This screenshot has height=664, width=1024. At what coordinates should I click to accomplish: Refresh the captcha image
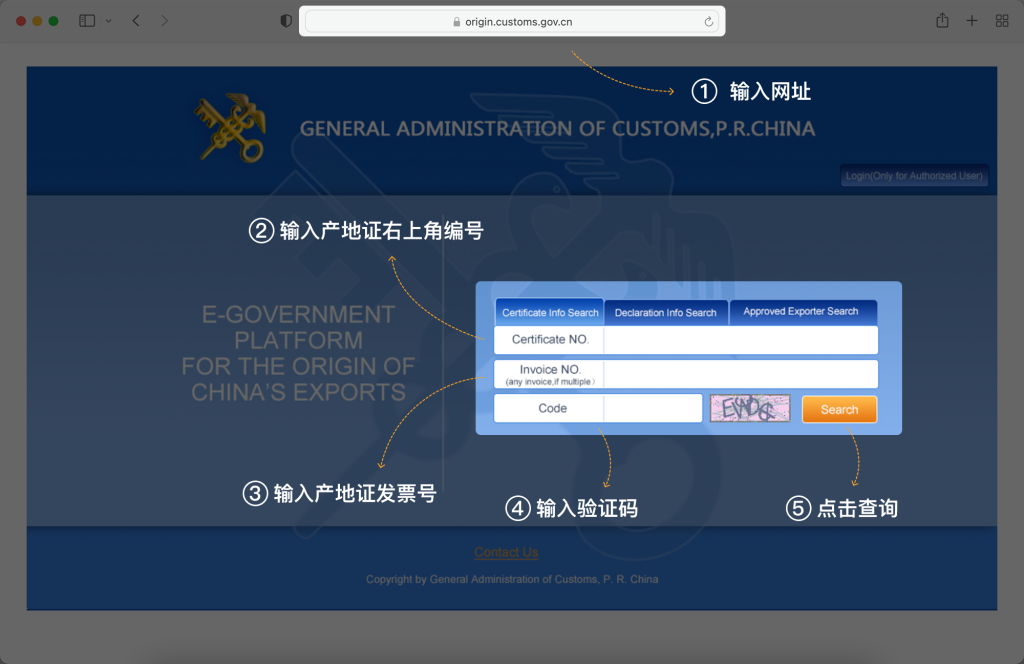tap(750, 408)
